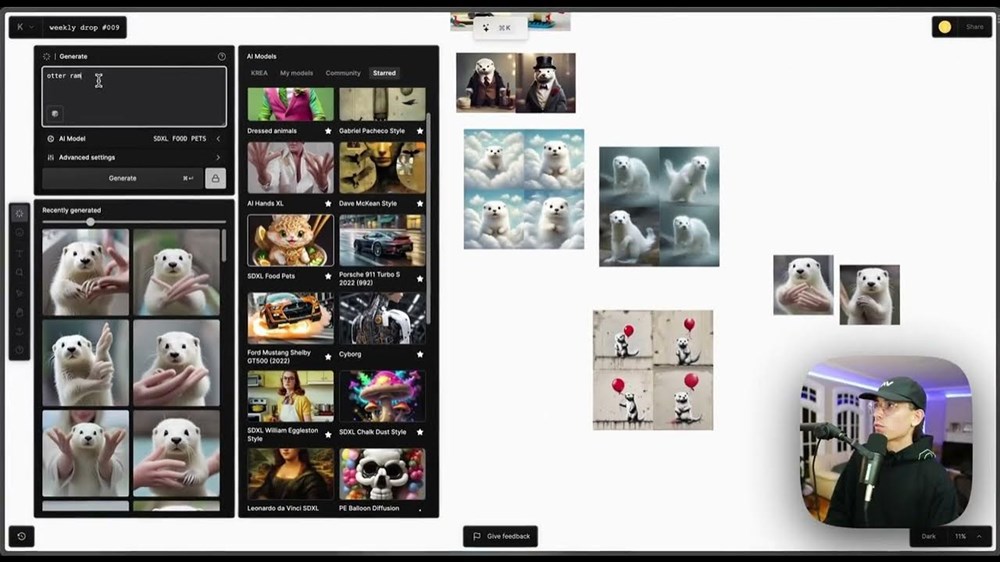The width and height of the screenshot is (1000, 562).
Task: Select the Text tool in left toolbar
Action: tap(19, 253)
